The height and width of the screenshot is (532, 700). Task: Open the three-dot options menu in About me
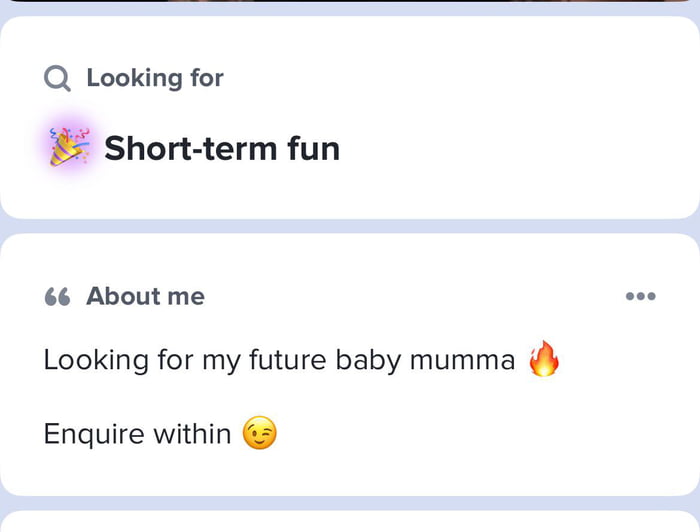coord(640,296)
